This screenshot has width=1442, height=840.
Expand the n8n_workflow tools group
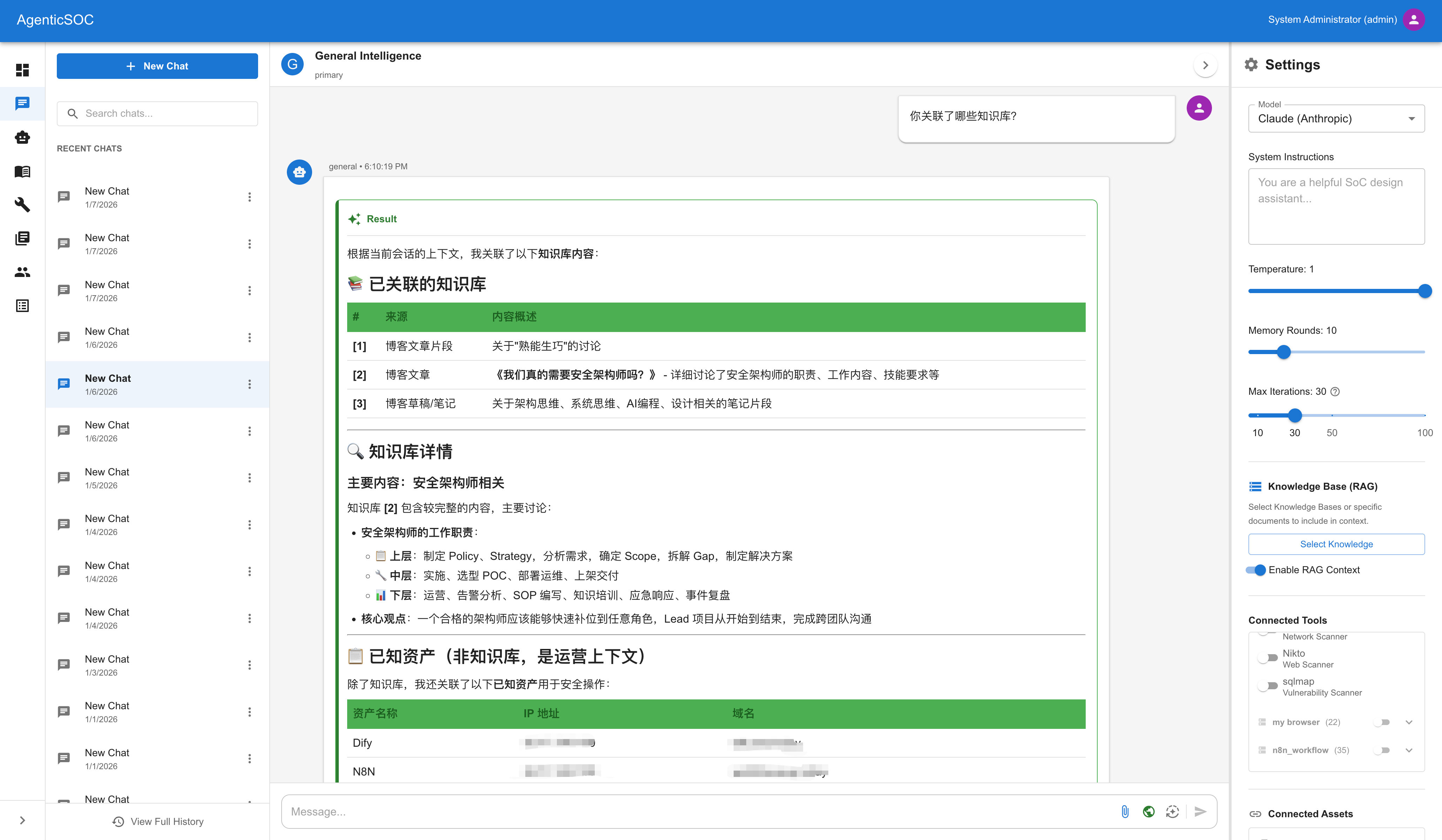[1409, 750]
